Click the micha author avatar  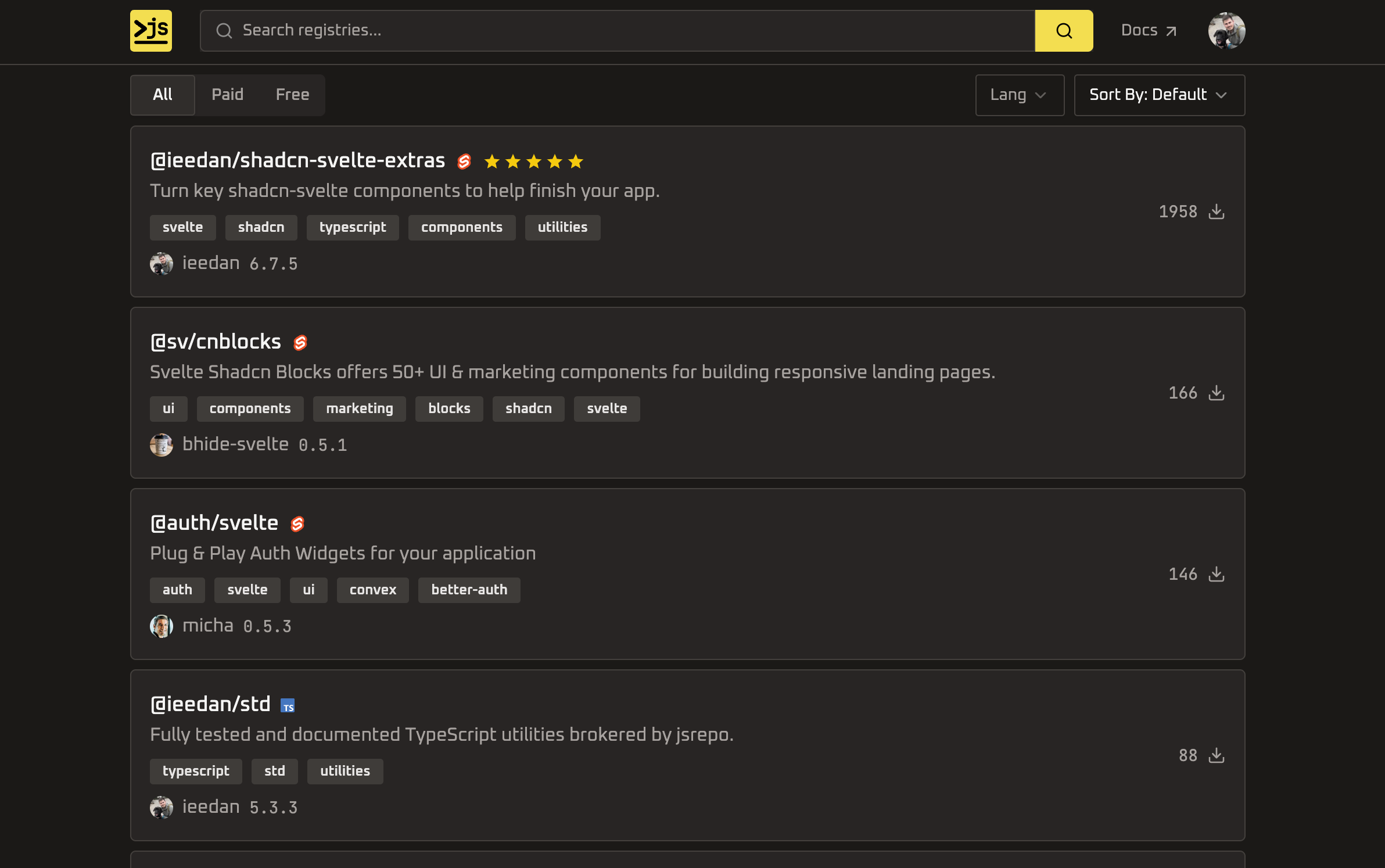(162, 626)
